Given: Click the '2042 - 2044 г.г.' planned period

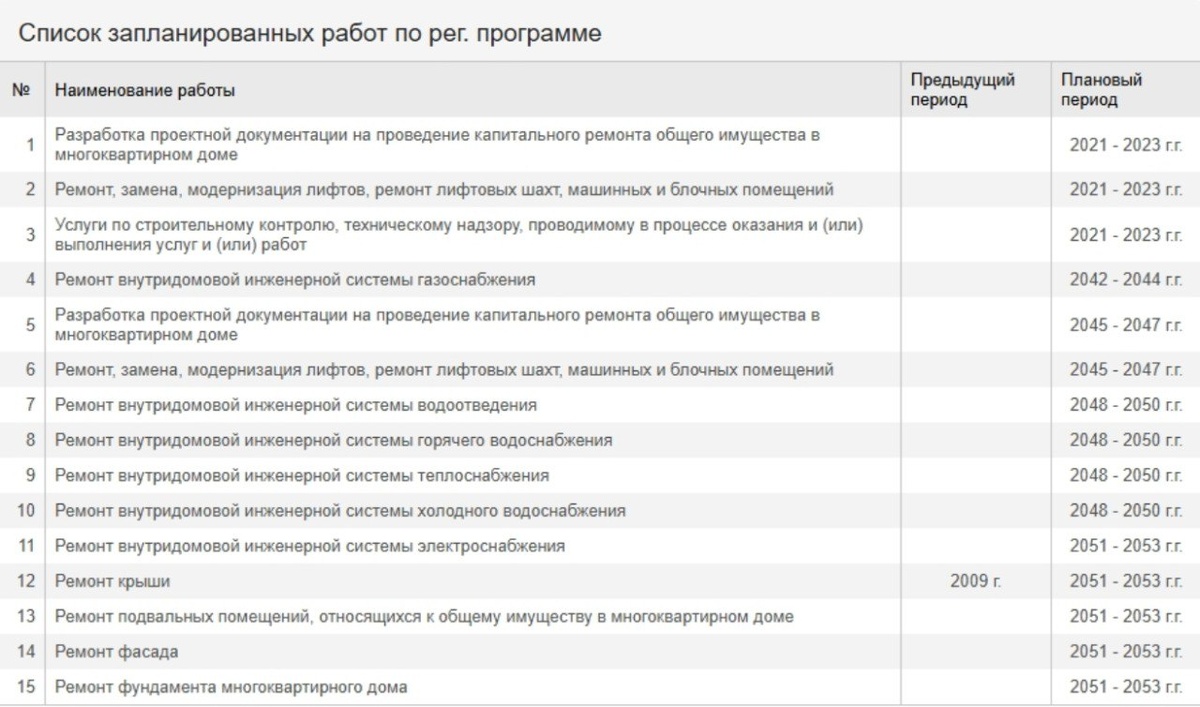Looking at the screenshot, I should [1126, 280].
